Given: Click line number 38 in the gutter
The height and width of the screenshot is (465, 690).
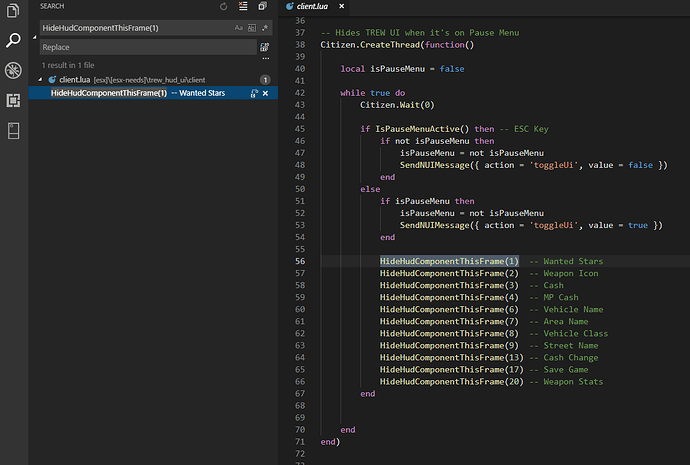Looking at the screenshot, I should pyautogui.click(x=300, y=45).
